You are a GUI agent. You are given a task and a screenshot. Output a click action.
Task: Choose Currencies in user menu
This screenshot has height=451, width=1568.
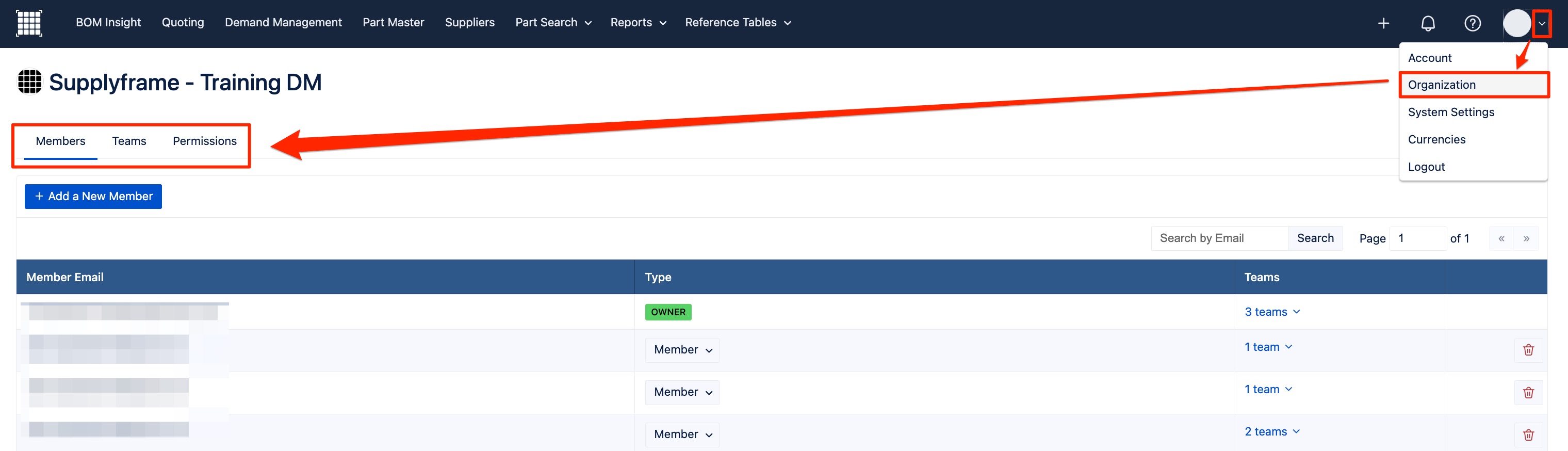(x=1436, y=139)
